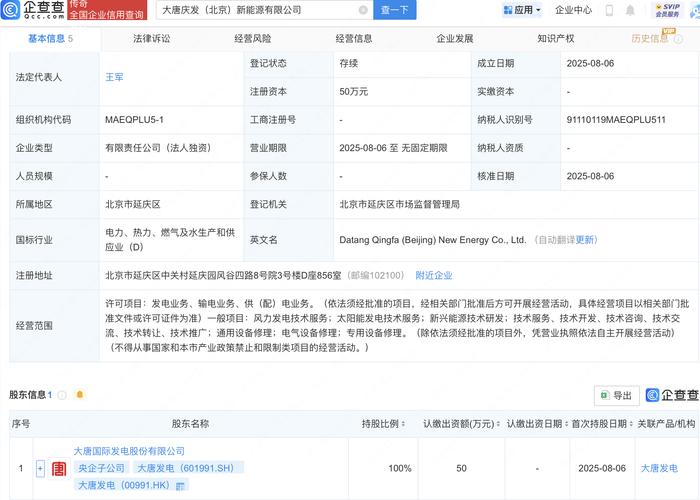Screen dimensions: 700x500
Task: Click 有限责任公司（法人独资） cell
Action: pos(158,148)
